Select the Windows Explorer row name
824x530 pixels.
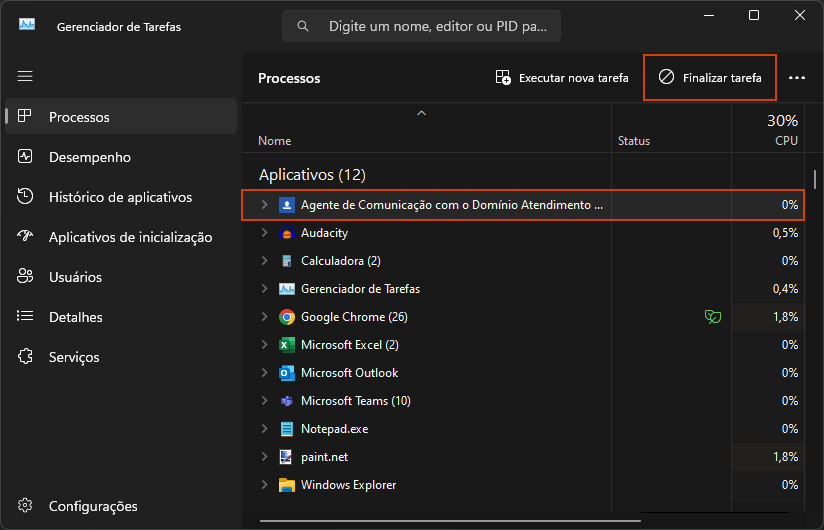pyautogui.click(x=348, y=485)
